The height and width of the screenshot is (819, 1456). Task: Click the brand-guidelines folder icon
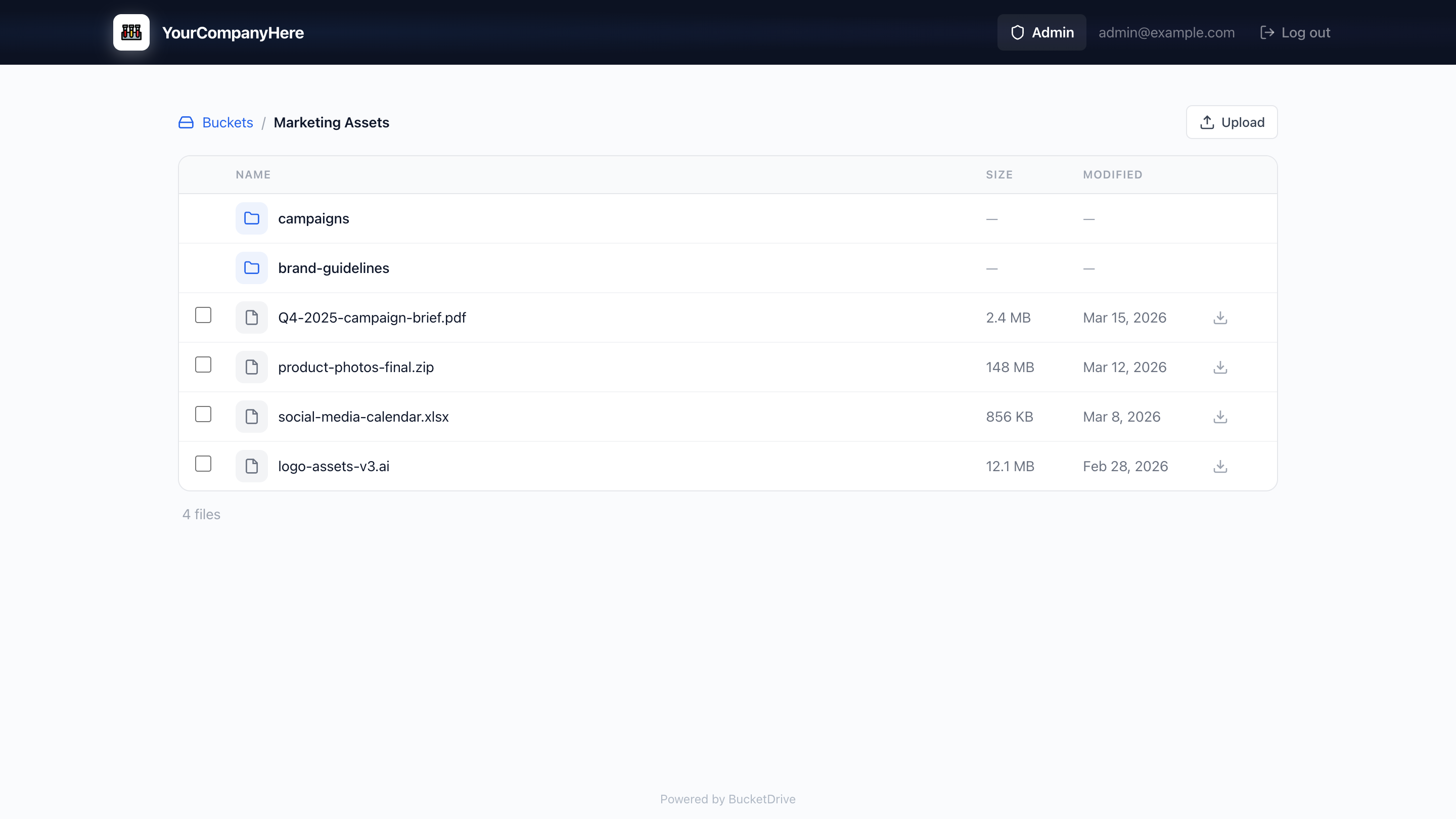tap(252, 268)
